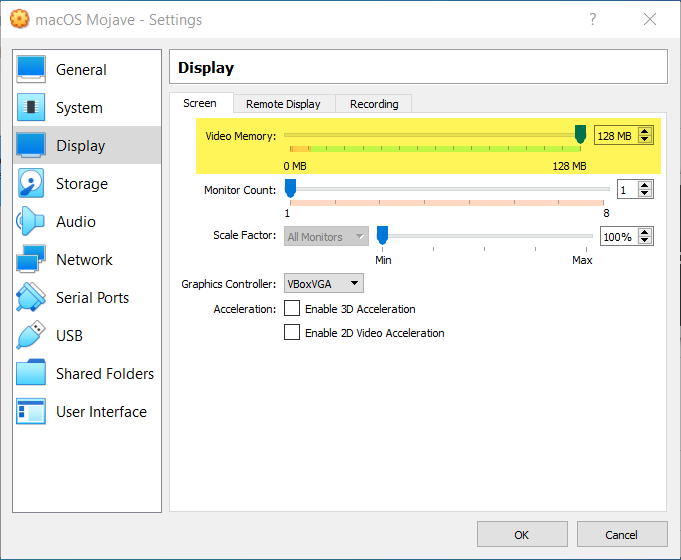Click the Scale Factor slider handle
681x560 pixels.
coord(382,235)
